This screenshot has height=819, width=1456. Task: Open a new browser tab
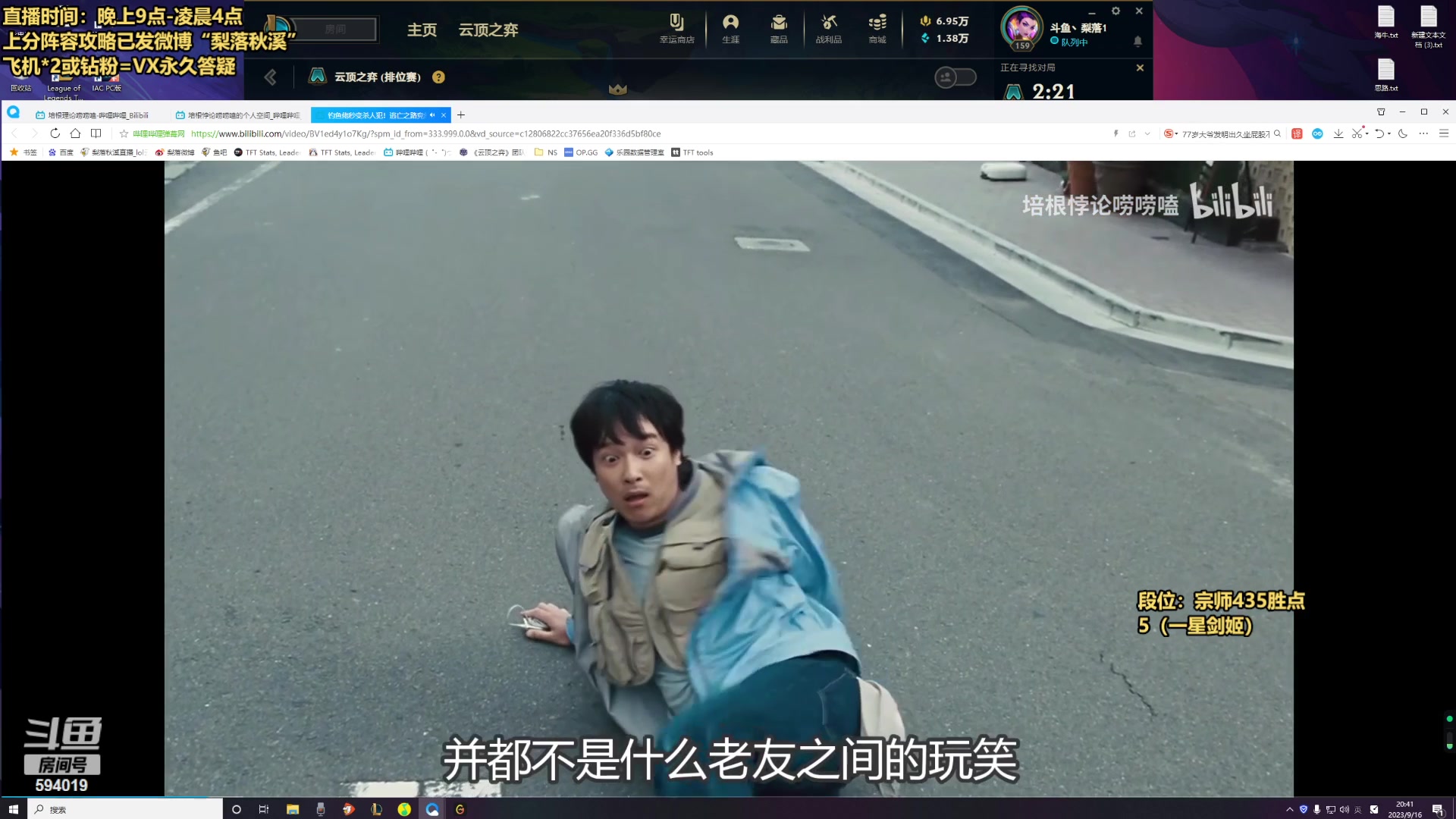click(461, 115)
